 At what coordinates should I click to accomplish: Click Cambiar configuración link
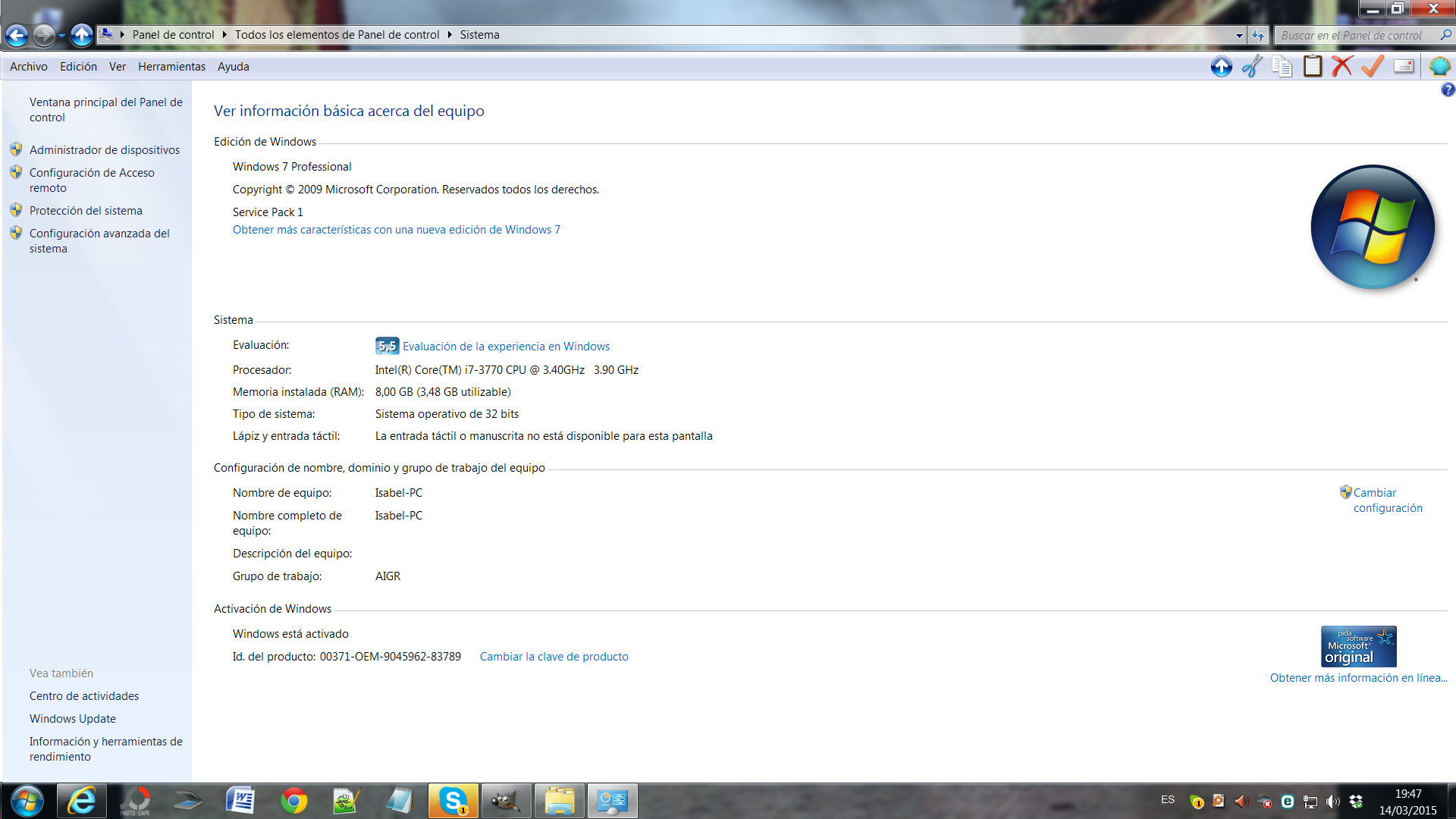(x=1388, y=500)
